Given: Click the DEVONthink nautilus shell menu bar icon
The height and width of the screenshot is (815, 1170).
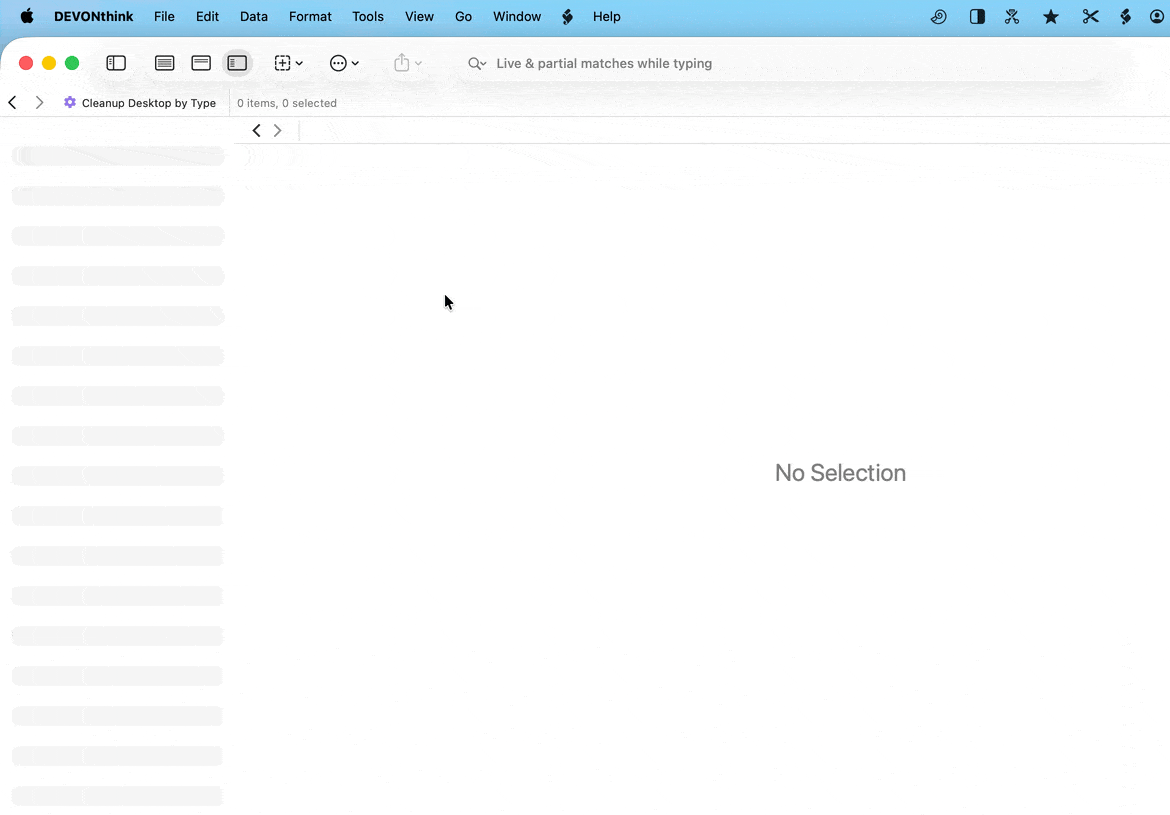Looking at the screenshot, I should (x=938, y=17).
